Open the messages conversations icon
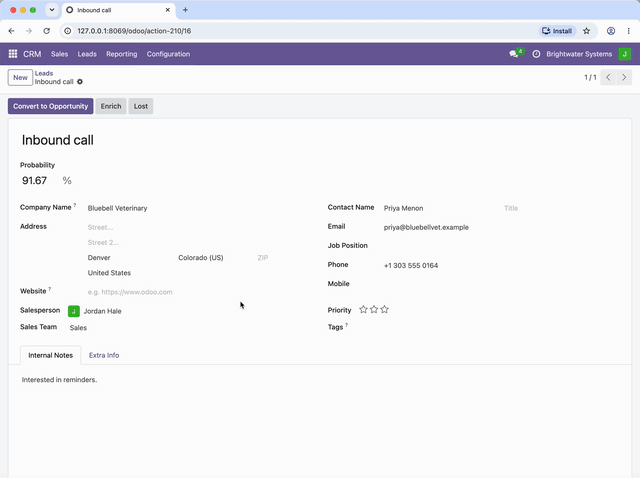640x478 pixels. pos(513,54)
